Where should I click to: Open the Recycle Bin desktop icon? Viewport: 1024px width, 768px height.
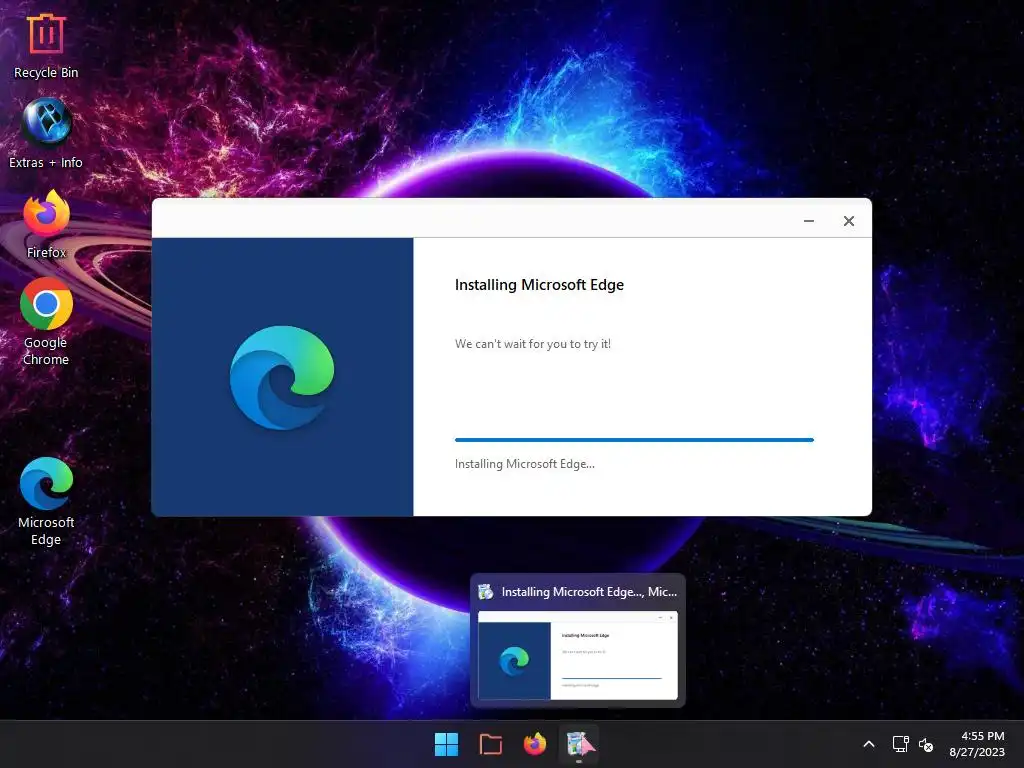coord(46,46)
